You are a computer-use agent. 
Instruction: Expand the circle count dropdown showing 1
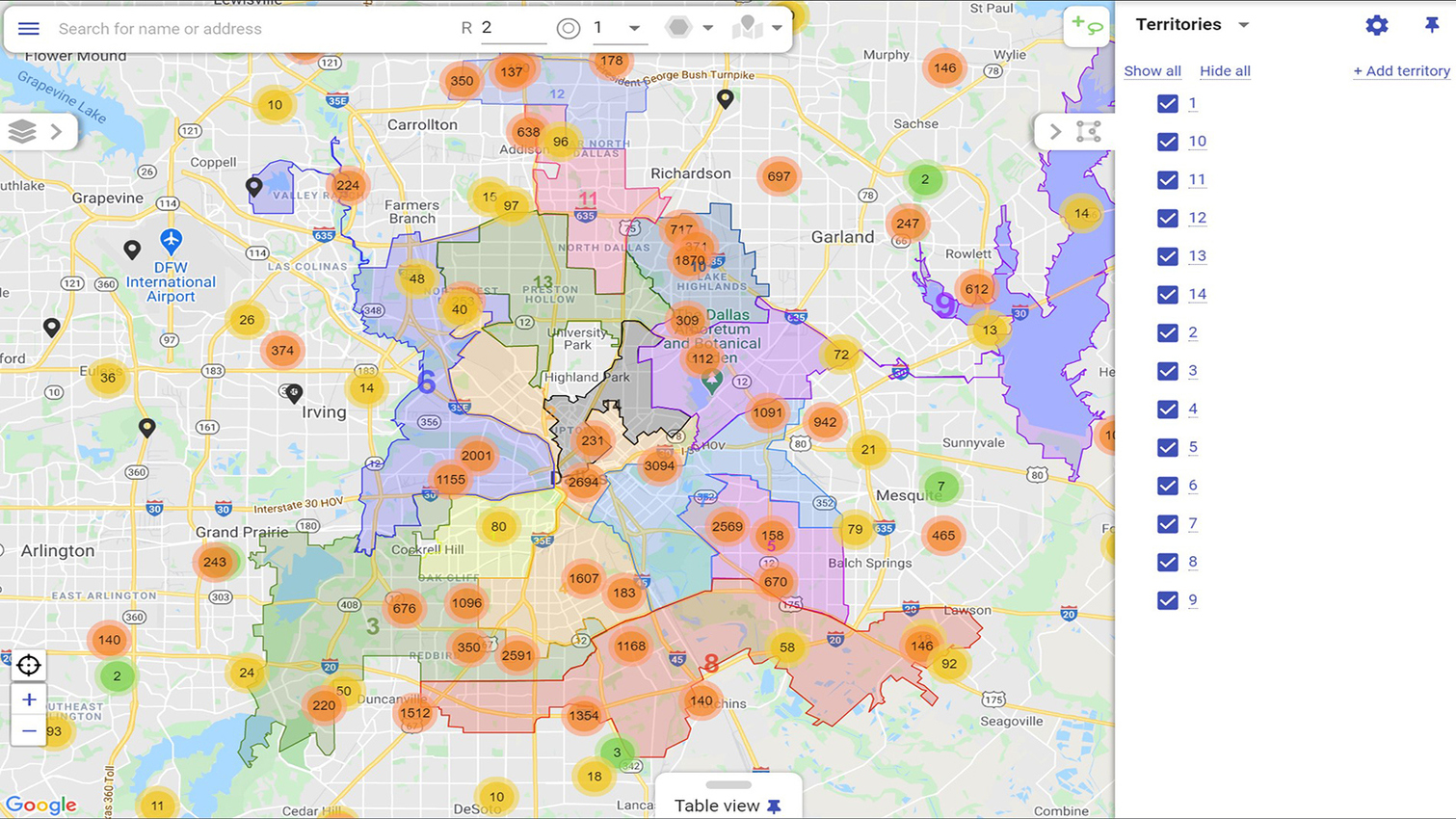[x=633, y=27]
